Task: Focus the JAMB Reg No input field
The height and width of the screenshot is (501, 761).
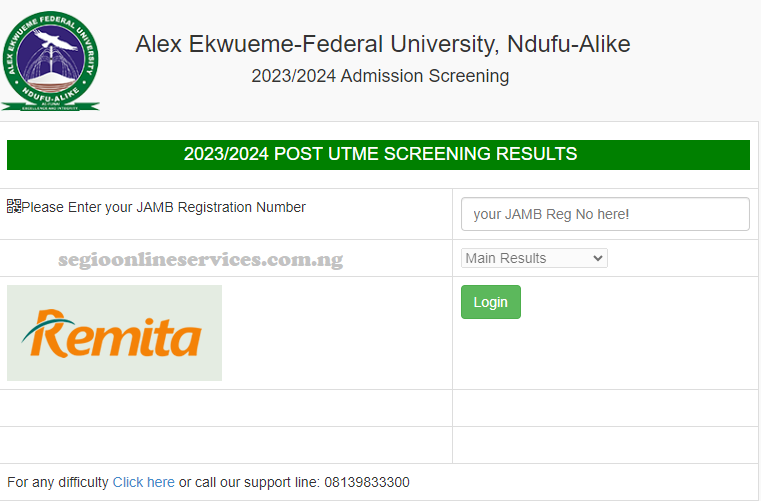Action: click(x=605, y=214)
